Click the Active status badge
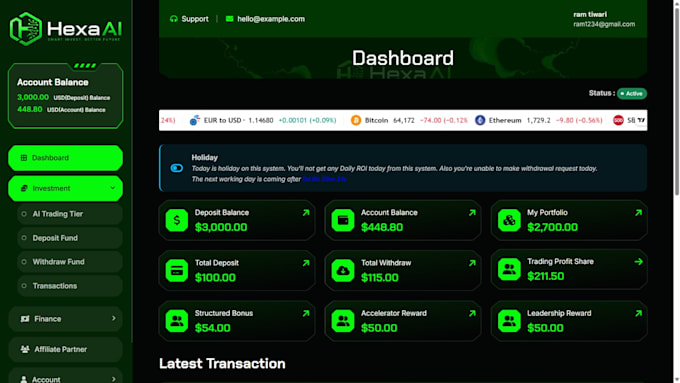Viewport: 680px width, 383px height. click(632, 93)
